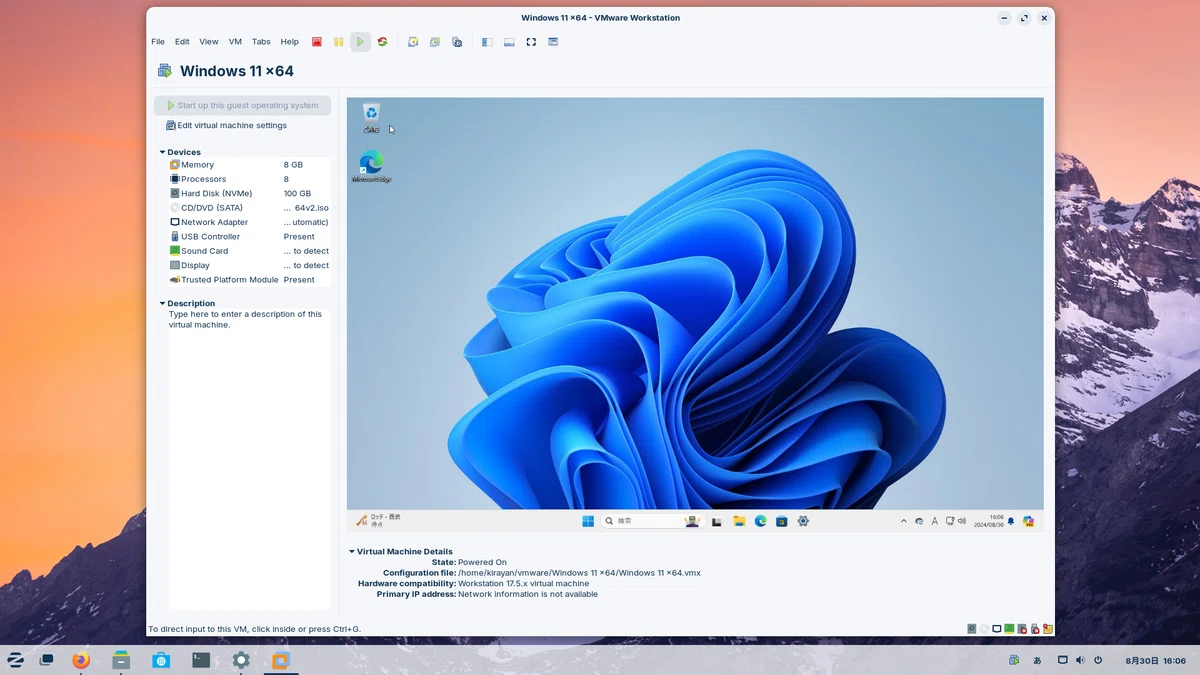1200x675 pixels.
Task: Open the File menu
Action: (158, 42)
